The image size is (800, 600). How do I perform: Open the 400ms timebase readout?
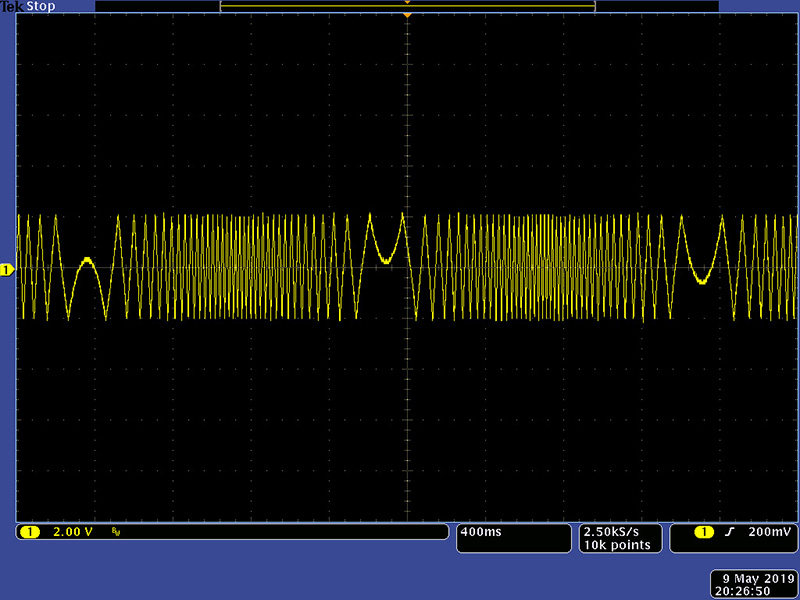click(x=480, y=532)
